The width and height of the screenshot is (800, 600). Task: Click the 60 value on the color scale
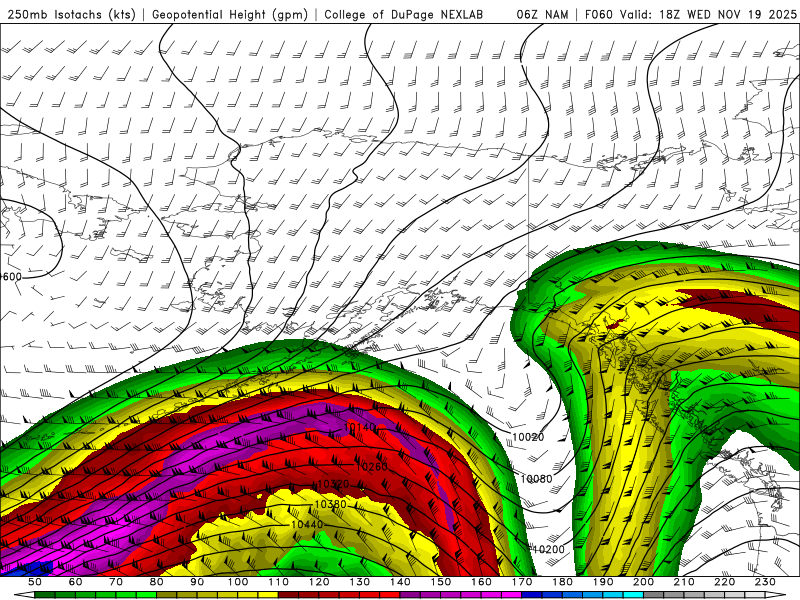point(76,582)
